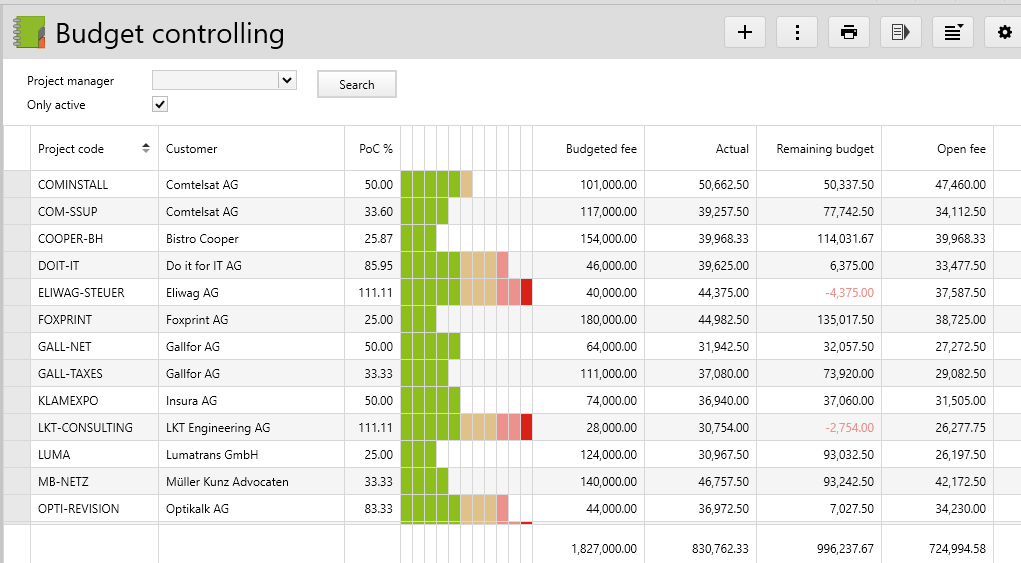Image resolution: width=1021 pixels, height=563 pixels.
Task: Click the Remaining budget column header
Action: pyautogui.click(x=825, y=149)
